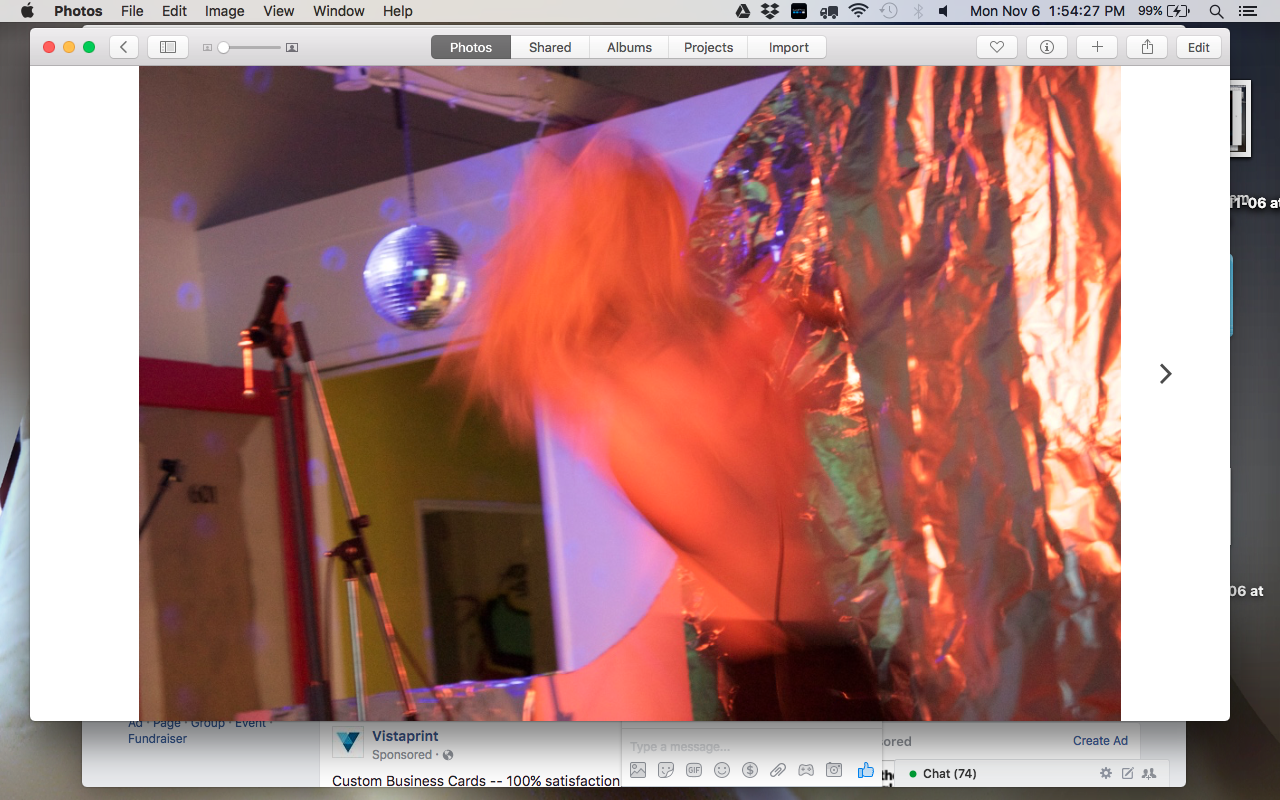The image size is (1280, 800).
Task: Click the Google Drive menu bar icon
Action: point(743,11)
